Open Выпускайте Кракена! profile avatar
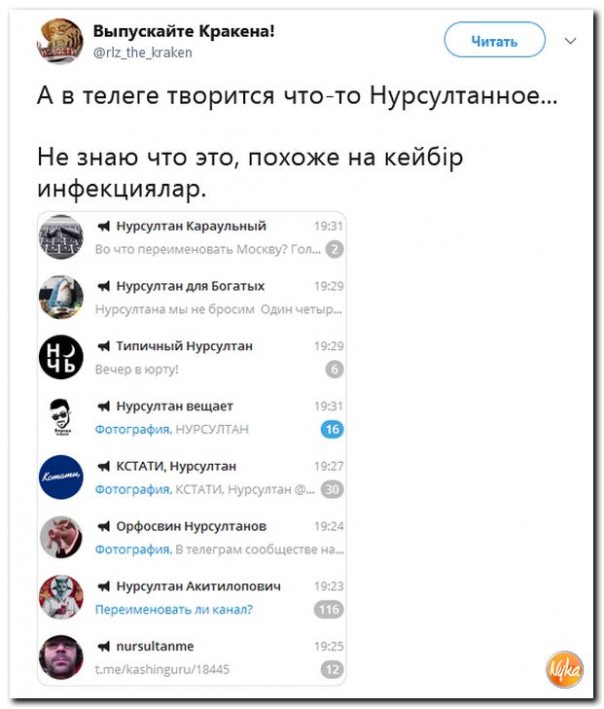This screenshot has width=604, height=709. pyautogui.click(x=60, y=41)
